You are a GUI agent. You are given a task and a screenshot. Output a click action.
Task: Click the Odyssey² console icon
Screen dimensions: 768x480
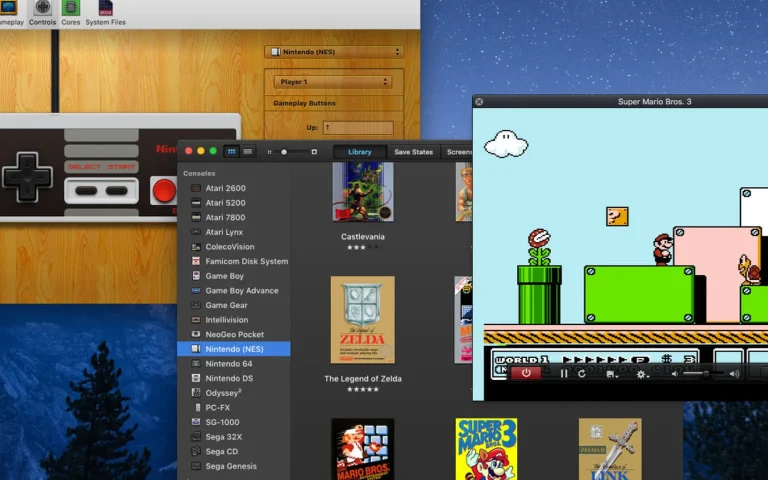(x=196, y=393)
